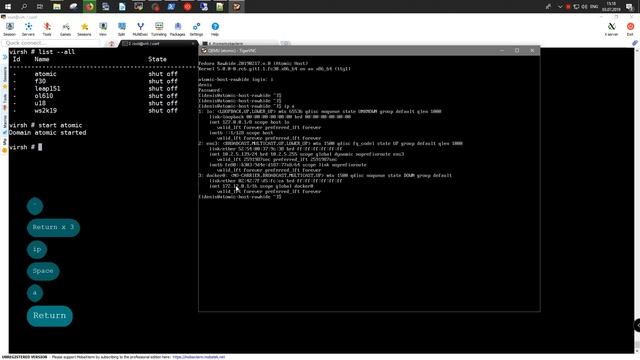Viewport: 640px width, 360px height.
Task: Switch to Firefox on the taskbar
Action: [x=89, y=7]
